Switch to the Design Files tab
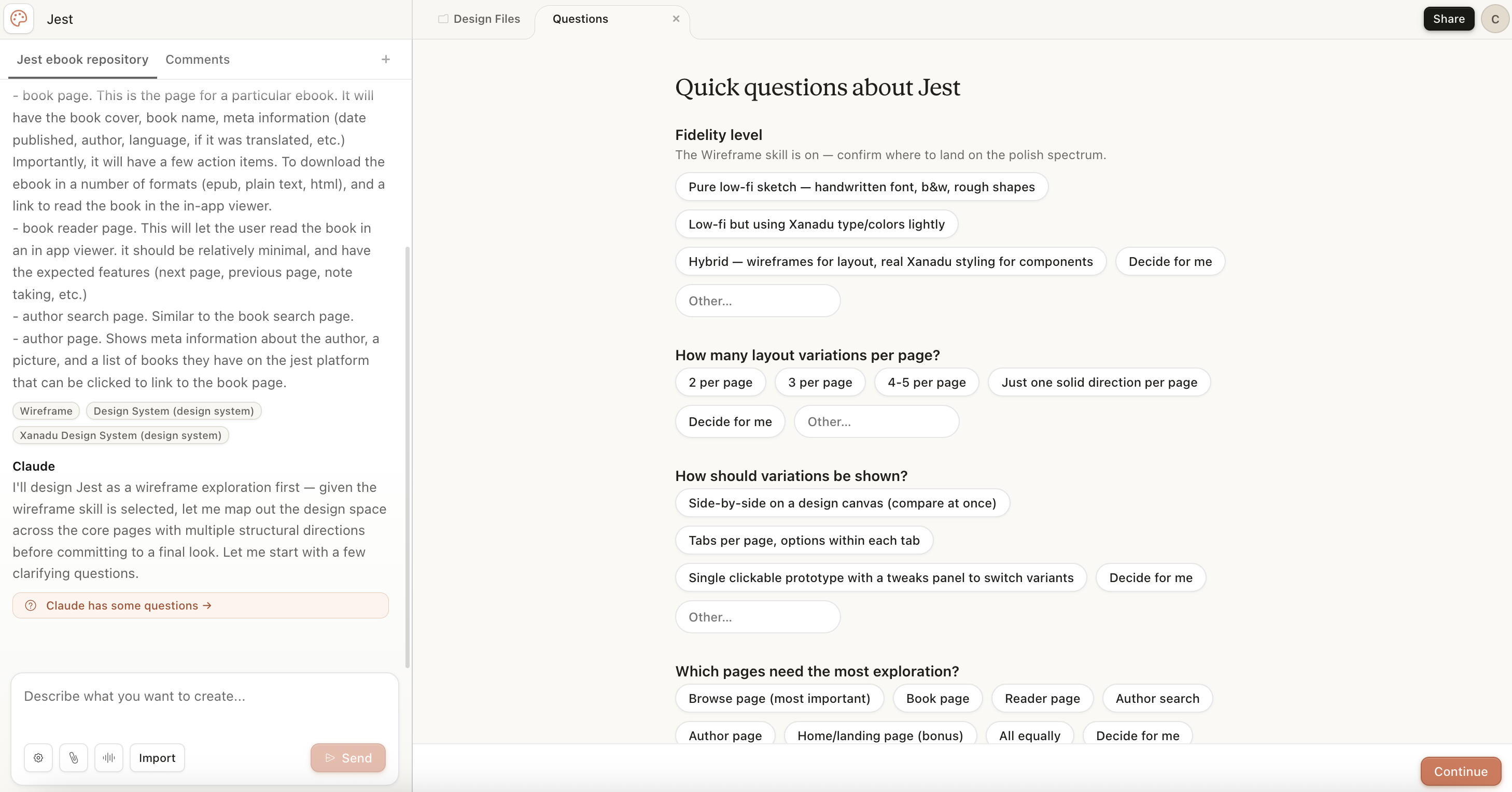Viewport: 1512px width, 792px height. click(x=479, y=19)
